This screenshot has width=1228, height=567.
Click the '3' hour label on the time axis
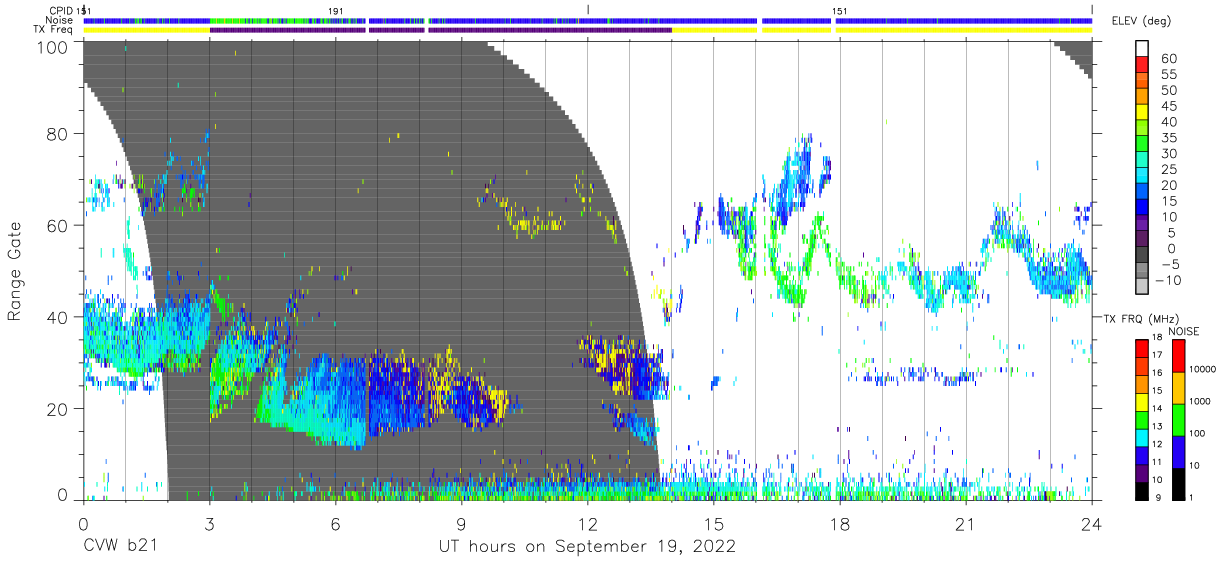tap(209, 523)
